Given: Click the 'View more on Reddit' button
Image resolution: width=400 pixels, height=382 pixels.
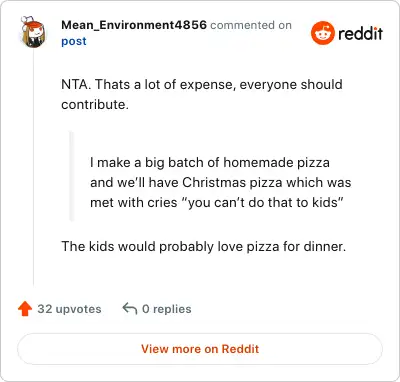Looking at the screenshot, I should click(x=200, y=349).
